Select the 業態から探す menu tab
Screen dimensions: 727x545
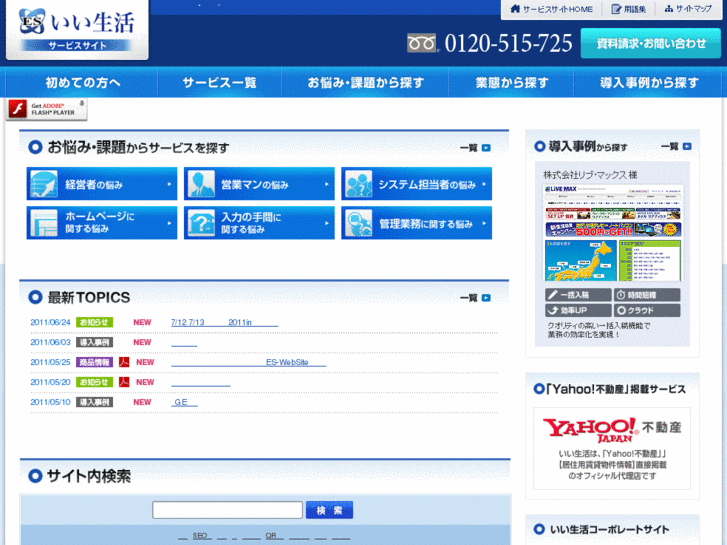click(511, 83)
